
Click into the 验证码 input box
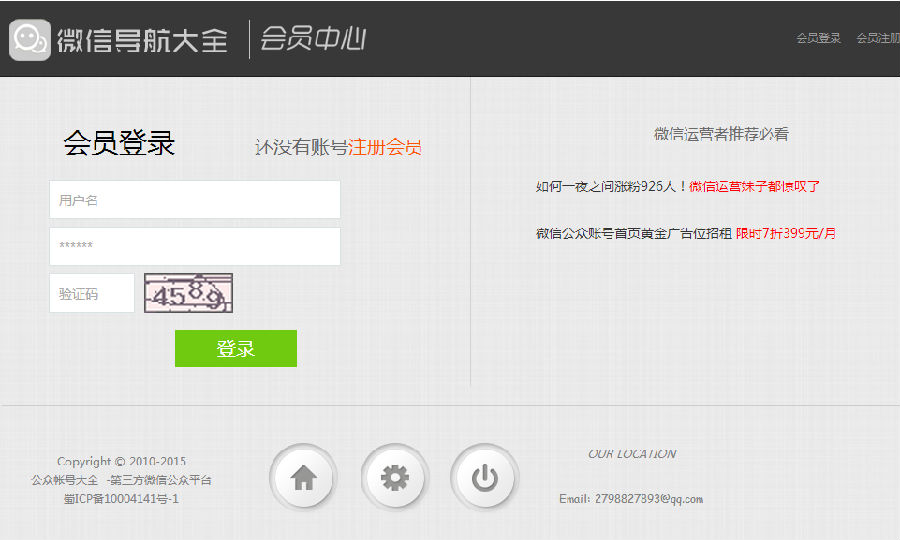coord(92,294)
